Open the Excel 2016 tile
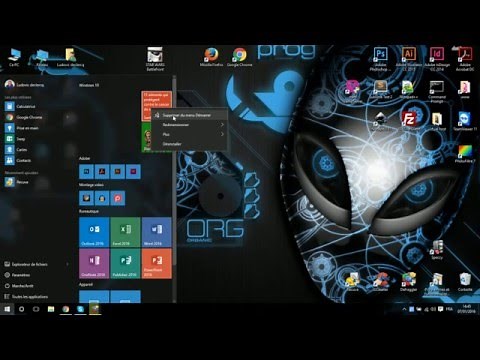This screenshot has height=360, width=480. point(125,232)
